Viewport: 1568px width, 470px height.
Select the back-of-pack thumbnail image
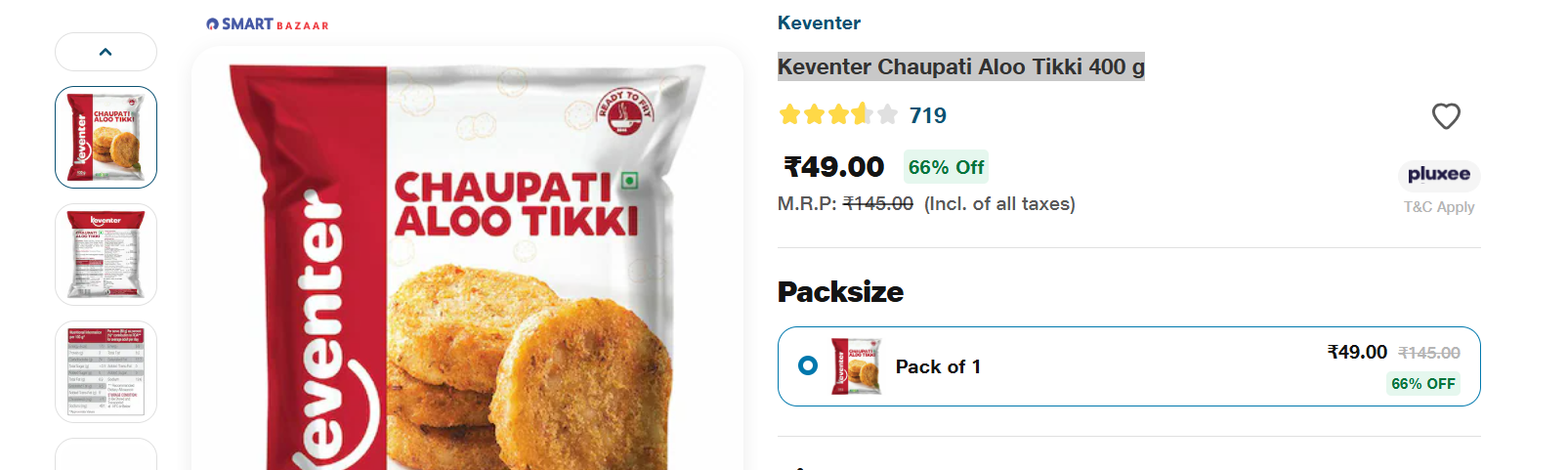(x=106, y=254)
